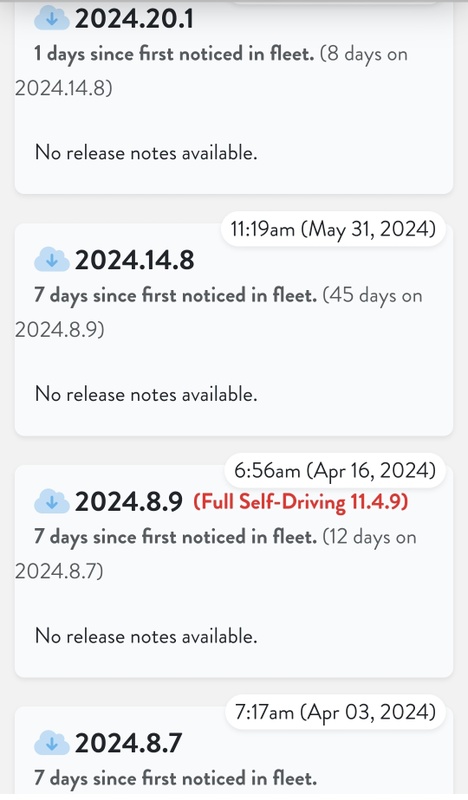The image size is (468, 800).
Task: Click the cloud download icon beside 2024.14.8
Action: click(52, 260)
